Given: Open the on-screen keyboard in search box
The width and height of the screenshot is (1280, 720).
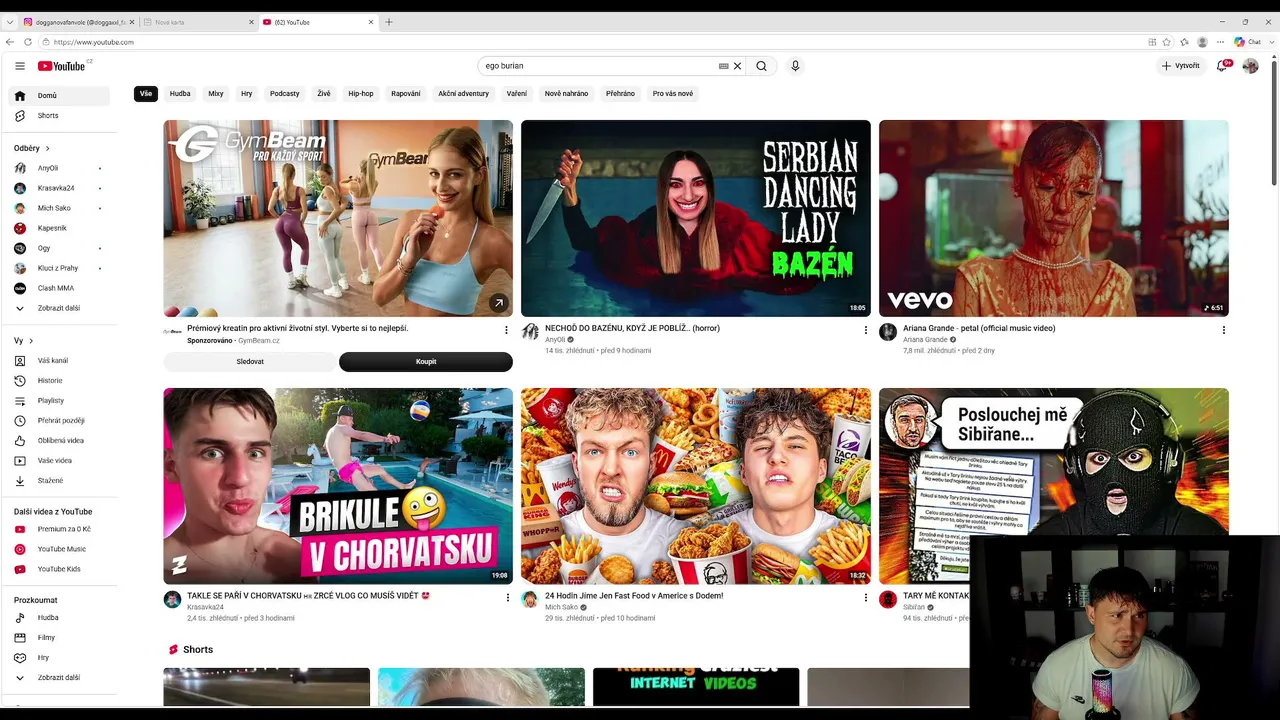Looking at the screenshot, I should click(723, 66).
